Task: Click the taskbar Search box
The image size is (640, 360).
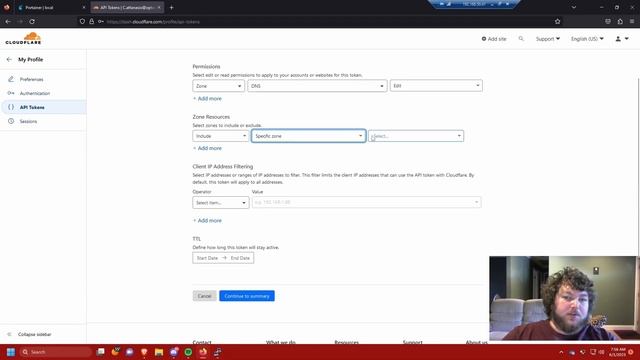Action: (x=56, y=352)
